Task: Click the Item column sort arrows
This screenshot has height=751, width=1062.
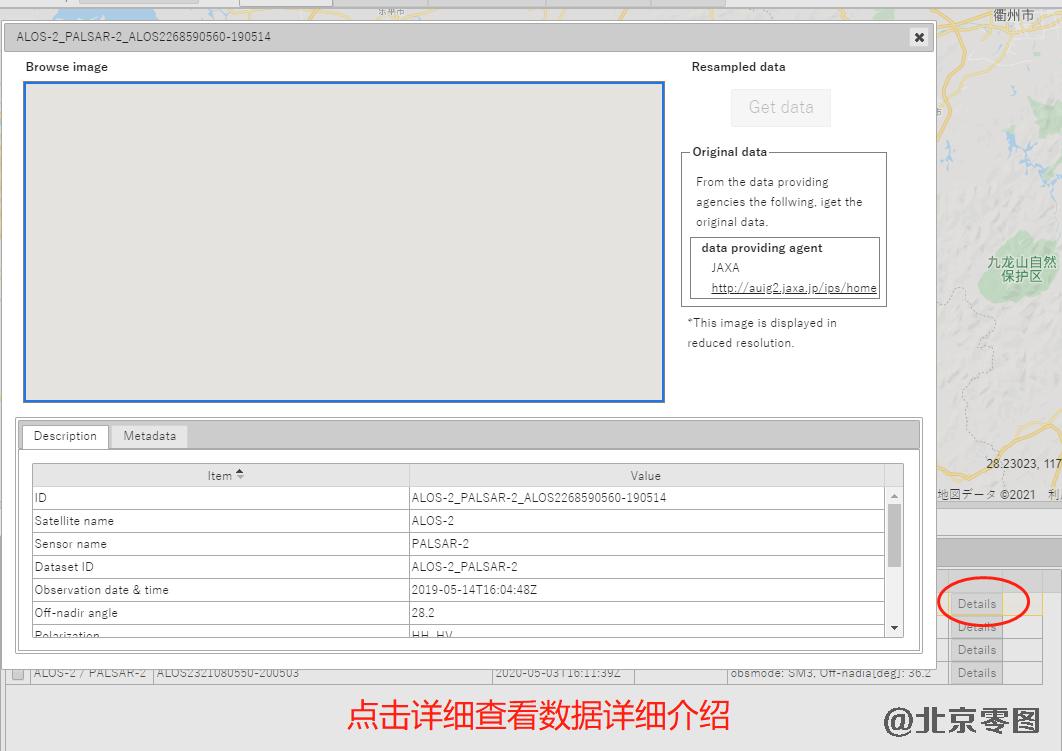Action: click(240, 475)
